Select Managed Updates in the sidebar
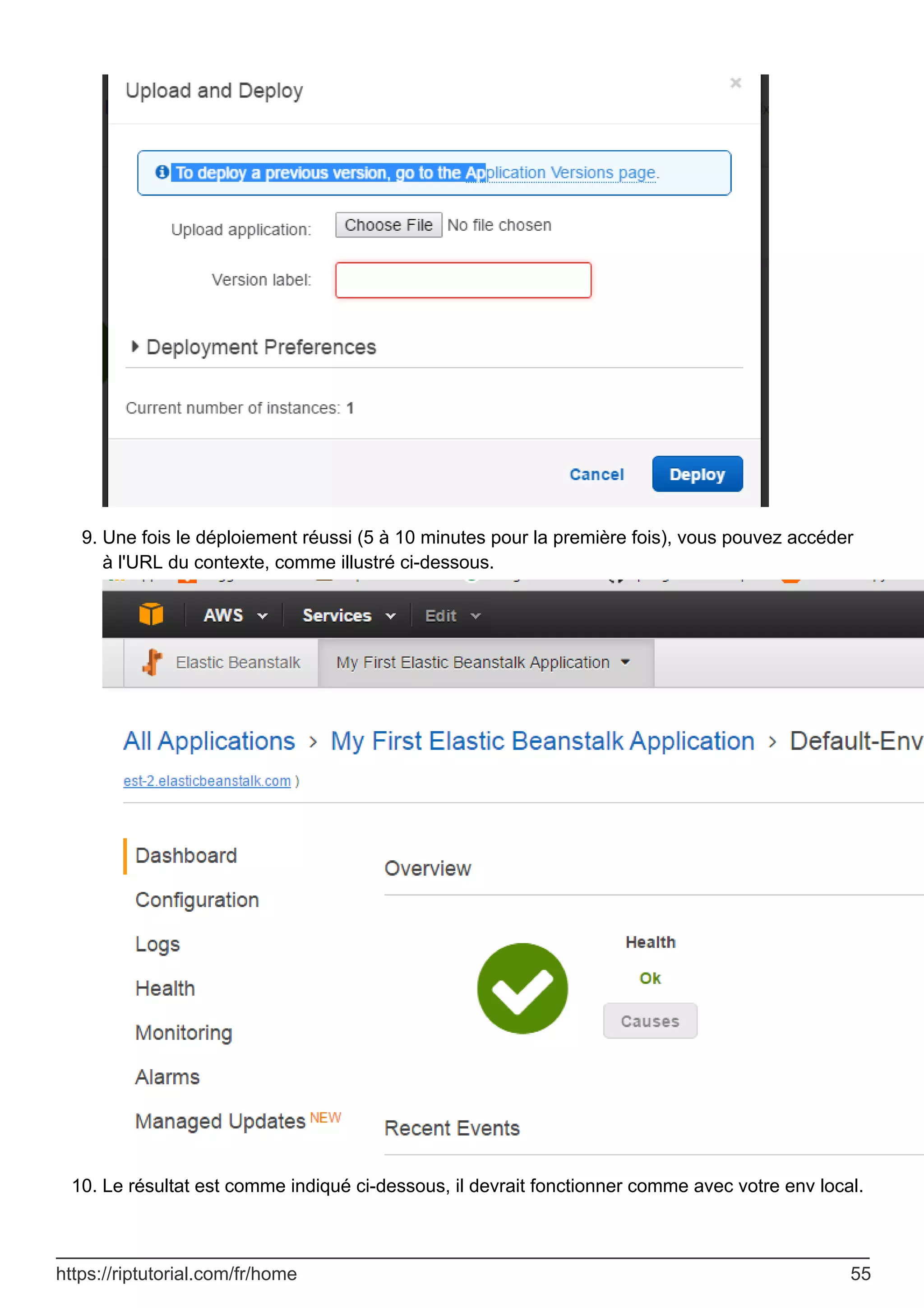This screenshot has height=1308, width=924. pyautogui.click(x=220, y=1121)
